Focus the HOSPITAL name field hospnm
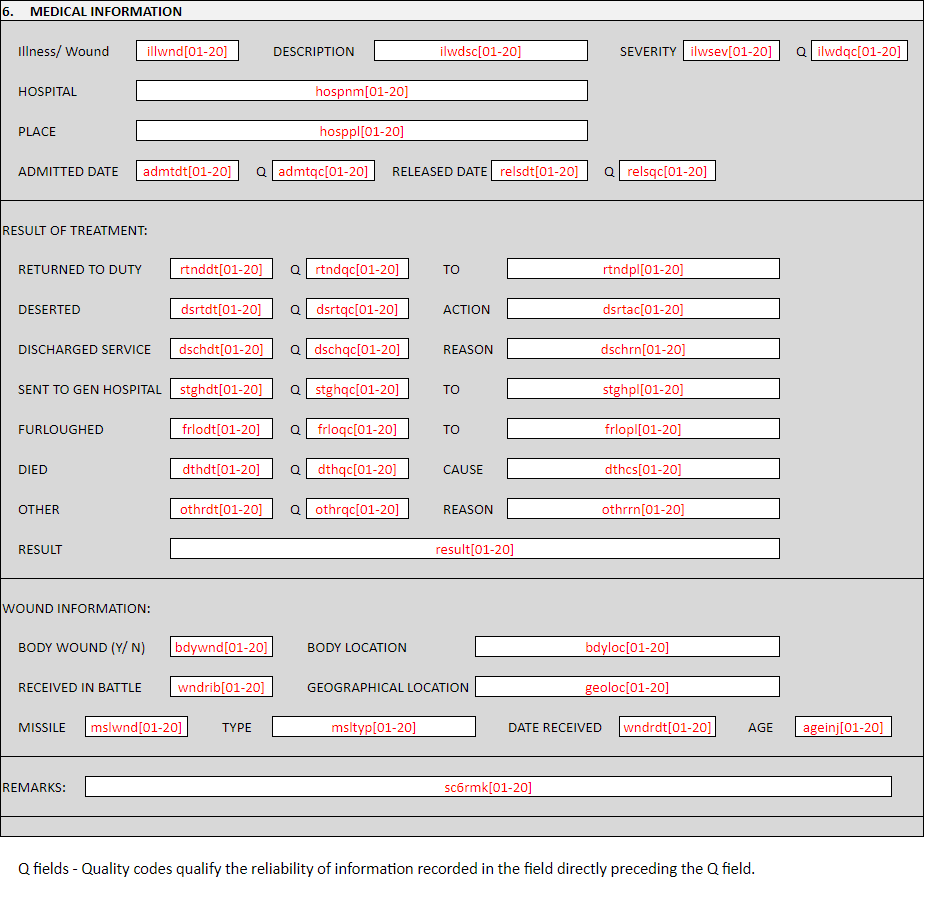 (x=361, y=91)
